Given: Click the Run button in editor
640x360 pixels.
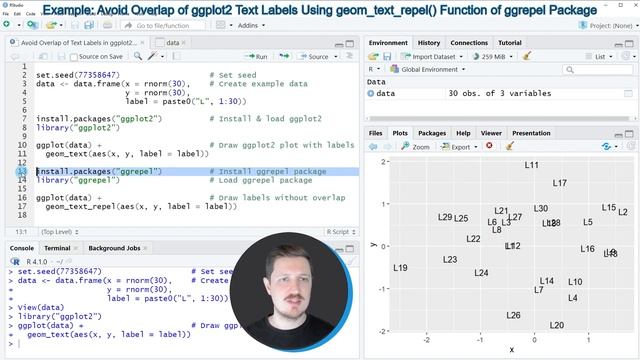Looking at the screenshot, I should pyautogui.click(x=257, y=57).
